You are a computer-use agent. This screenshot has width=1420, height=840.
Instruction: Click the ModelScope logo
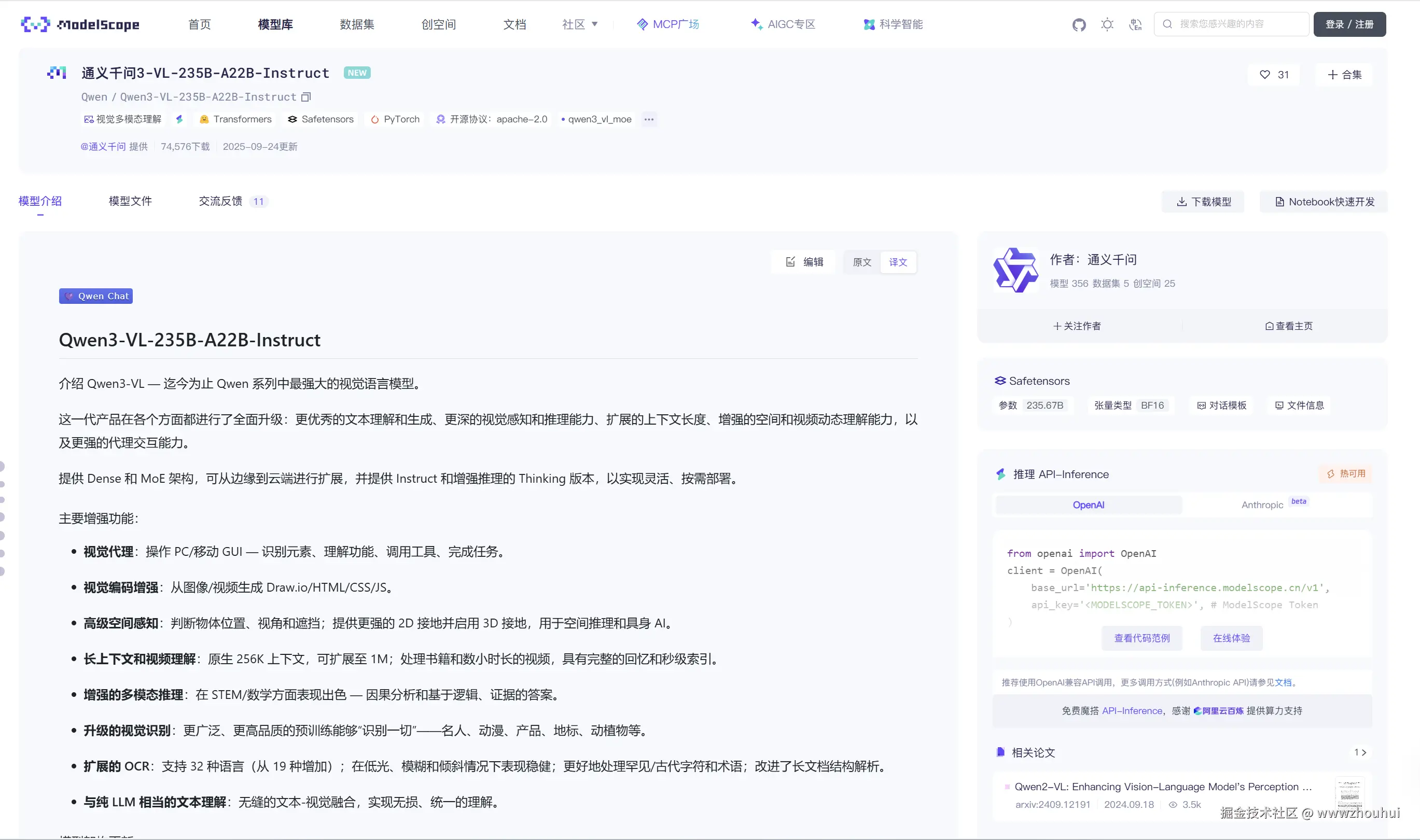(80, 24)
